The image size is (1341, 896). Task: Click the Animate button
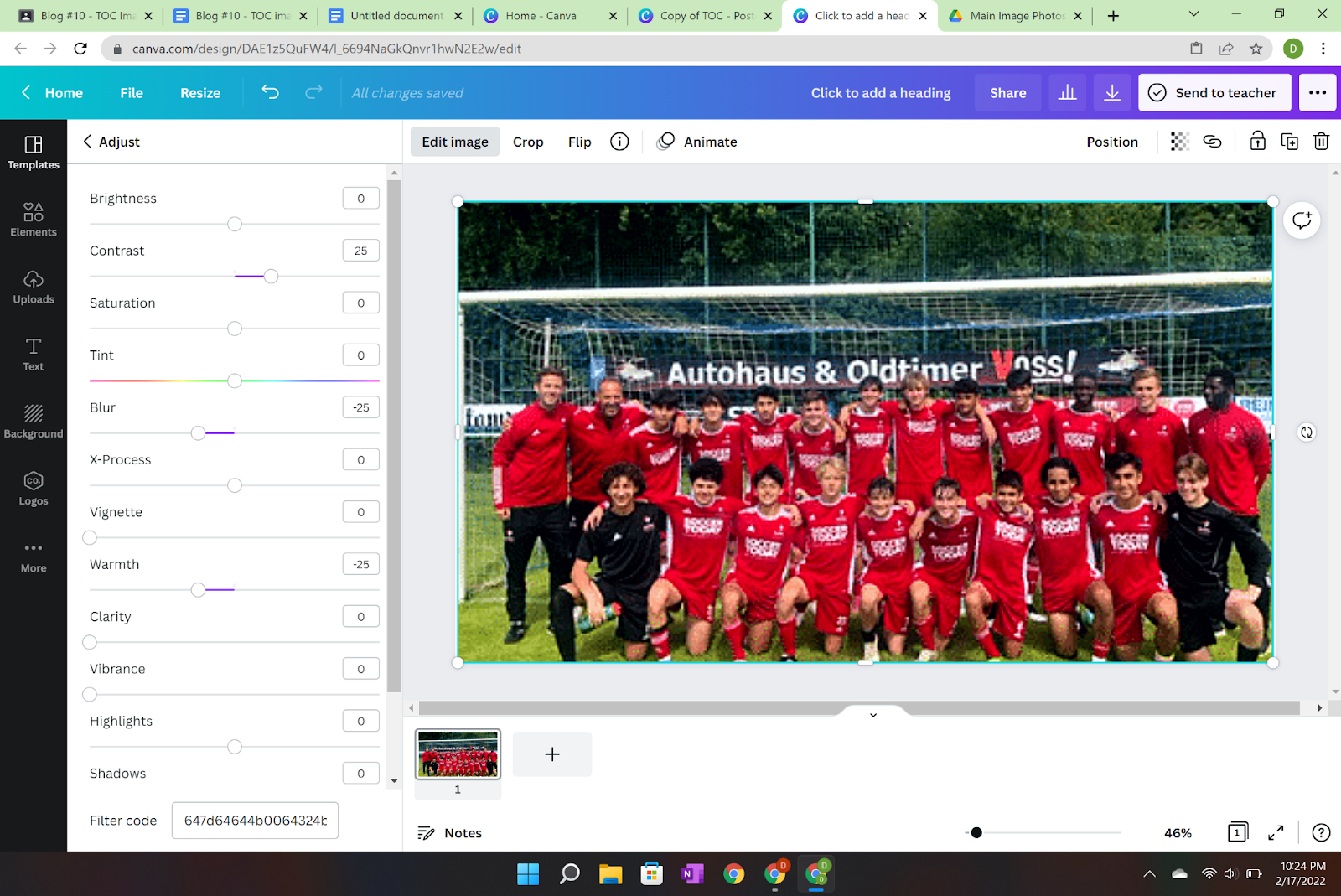[697, 142]
